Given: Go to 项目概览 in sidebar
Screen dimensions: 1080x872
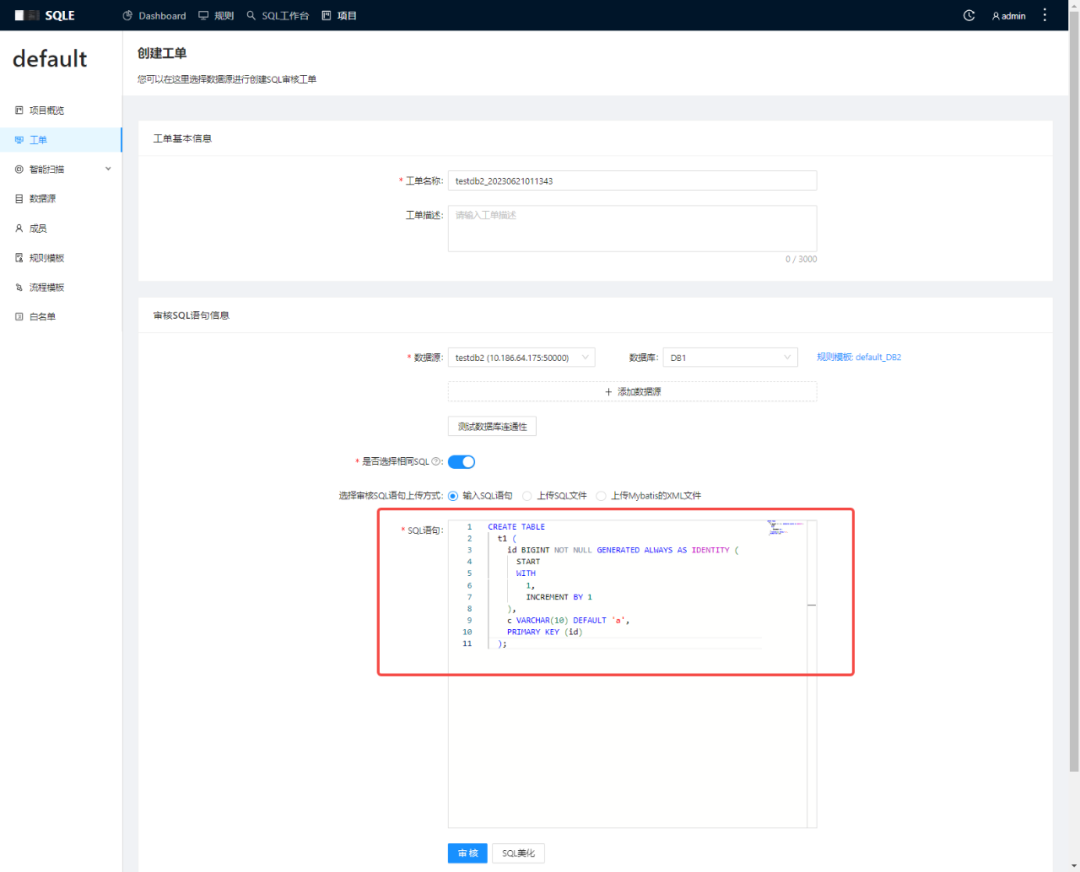Looking at the screenshot, I should coord(61,110).
